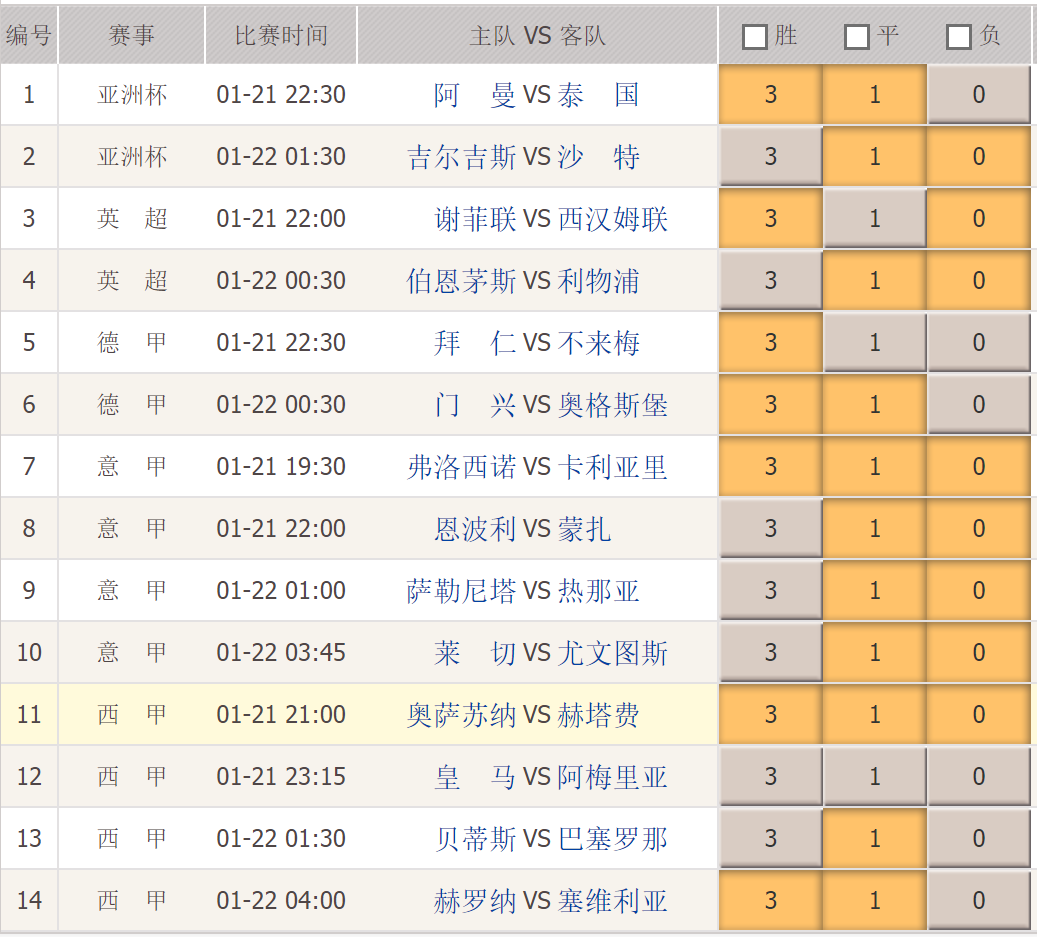This screenshot has width=1037, height=937.
Task: Choose win (3) for match 10 莱切 VS 尤文图斯
Action: (771, 652)
